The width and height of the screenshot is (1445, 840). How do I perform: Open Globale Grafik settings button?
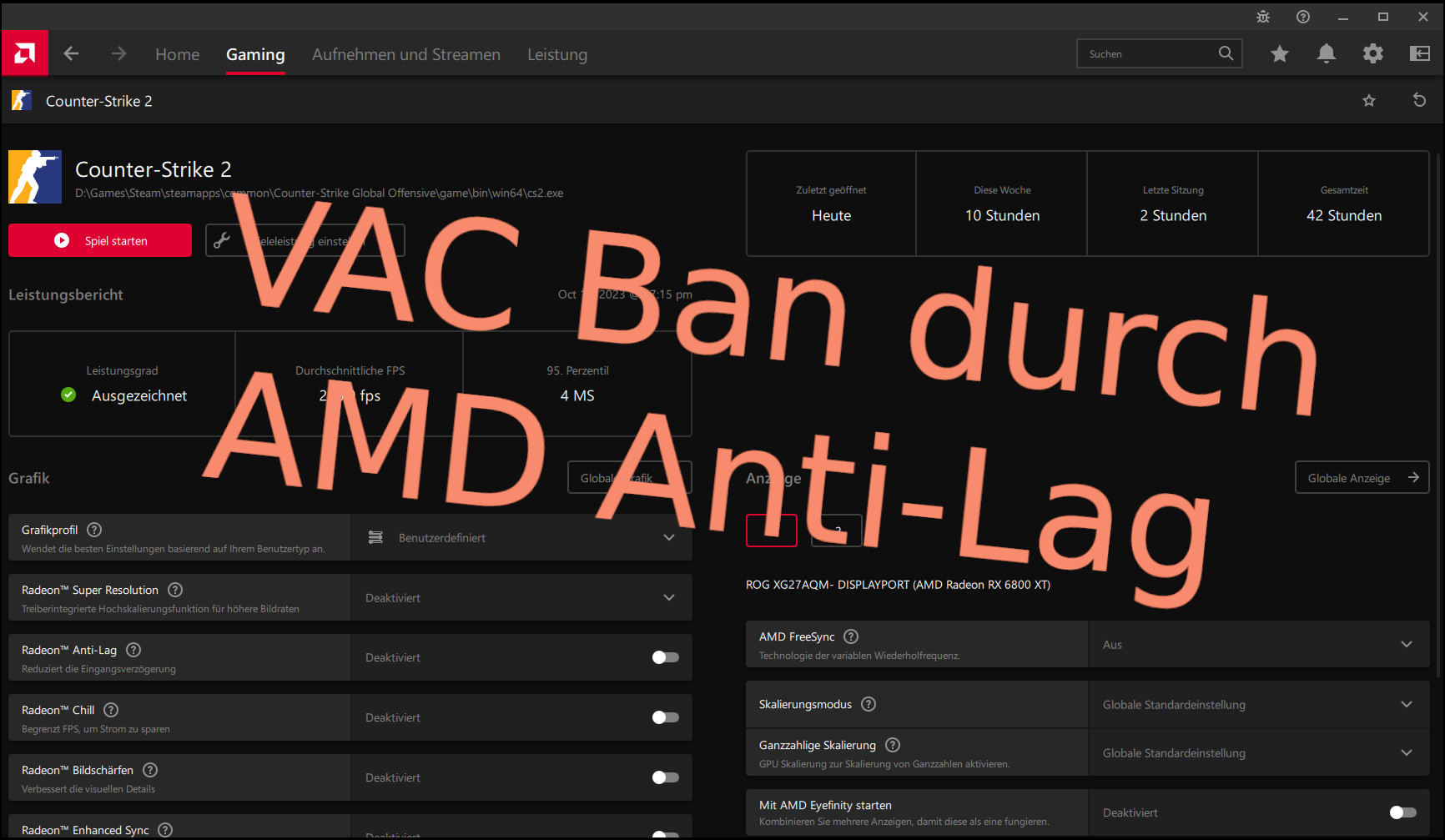pos(630,477)
